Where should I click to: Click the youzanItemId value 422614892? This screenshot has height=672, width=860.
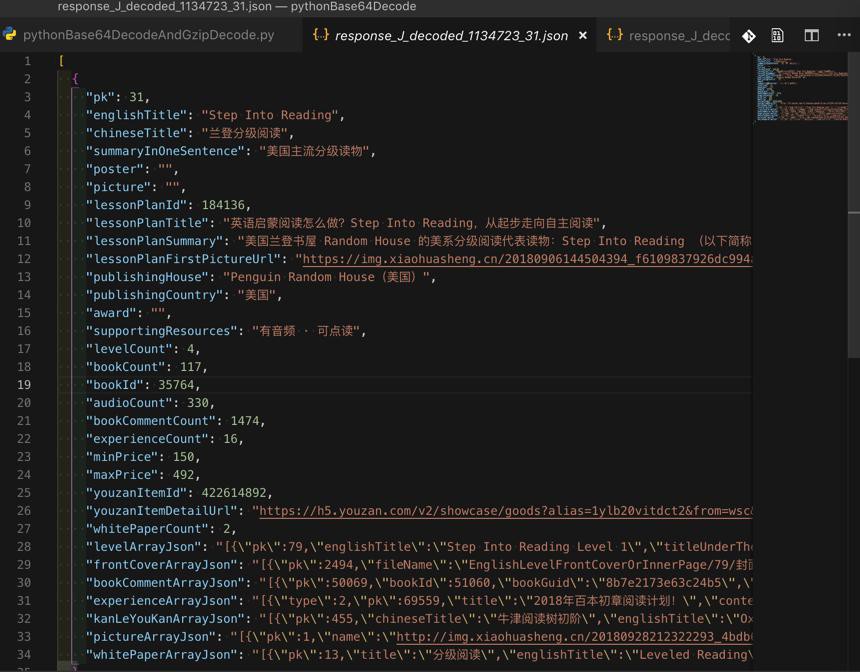[x=234, y=493]
